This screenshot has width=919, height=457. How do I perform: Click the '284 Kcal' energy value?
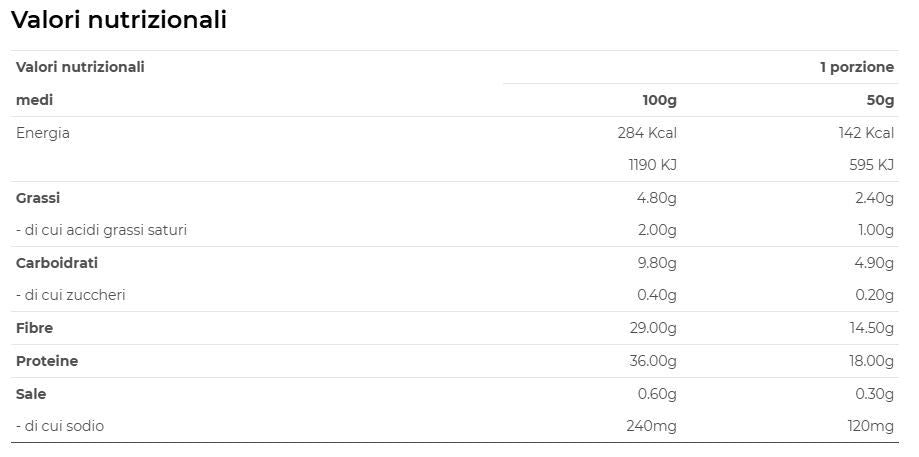coord(647,133)
